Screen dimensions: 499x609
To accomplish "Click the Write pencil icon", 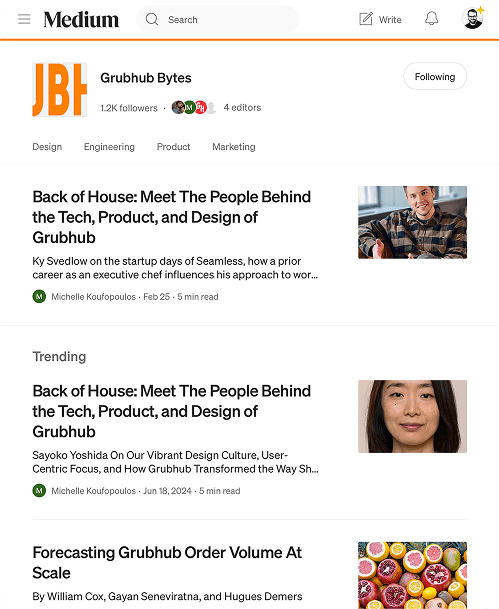I will pyautogui.click(x=366, y=19).
